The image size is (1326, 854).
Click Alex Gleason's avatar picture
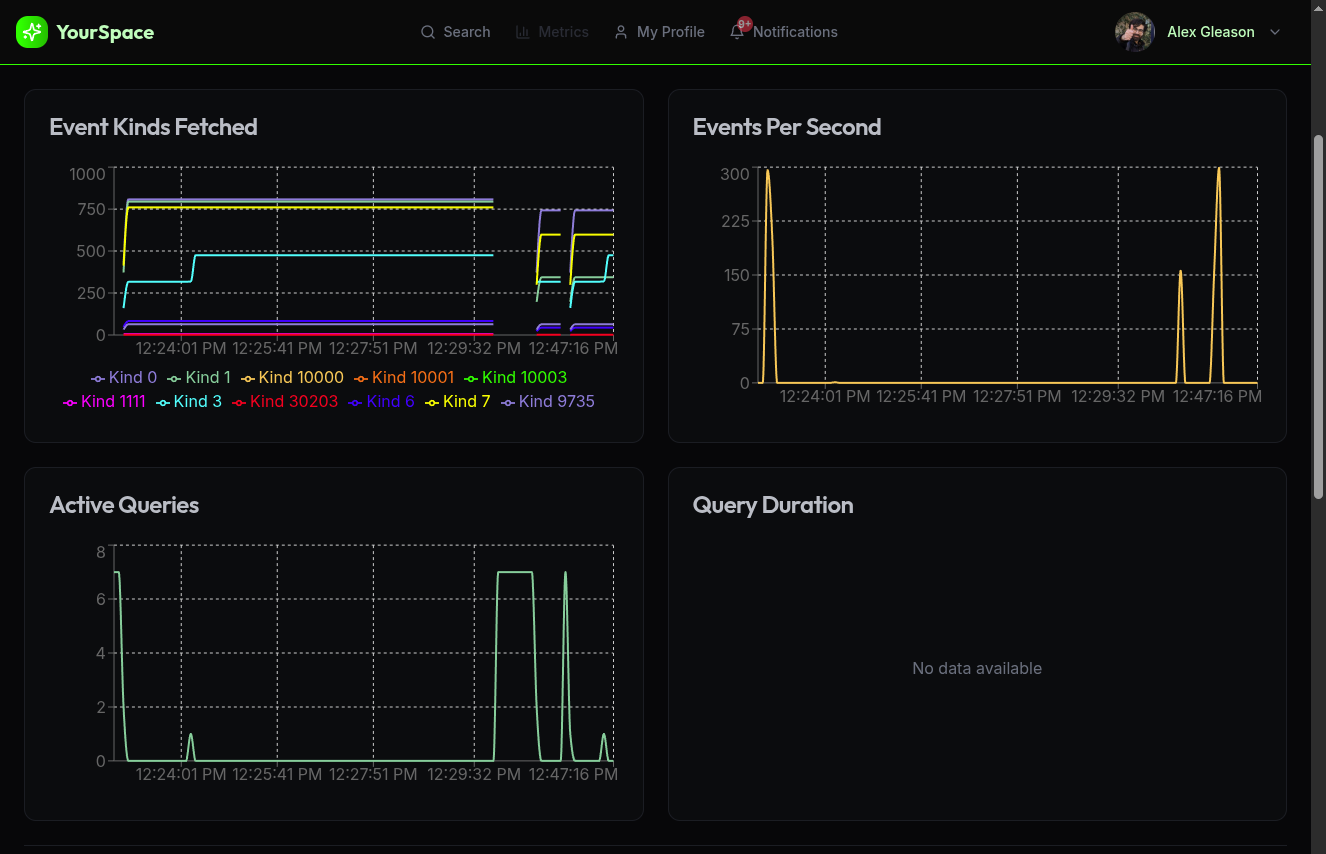point(1134,32)
